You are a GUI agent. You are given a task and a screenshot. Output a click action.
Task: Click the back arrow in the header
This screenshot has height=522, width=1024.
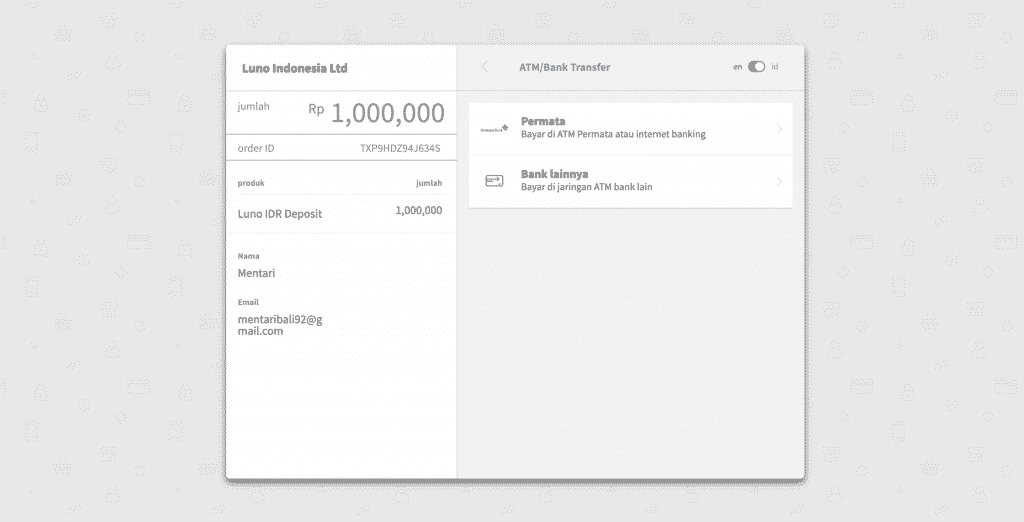click(485, 67)
